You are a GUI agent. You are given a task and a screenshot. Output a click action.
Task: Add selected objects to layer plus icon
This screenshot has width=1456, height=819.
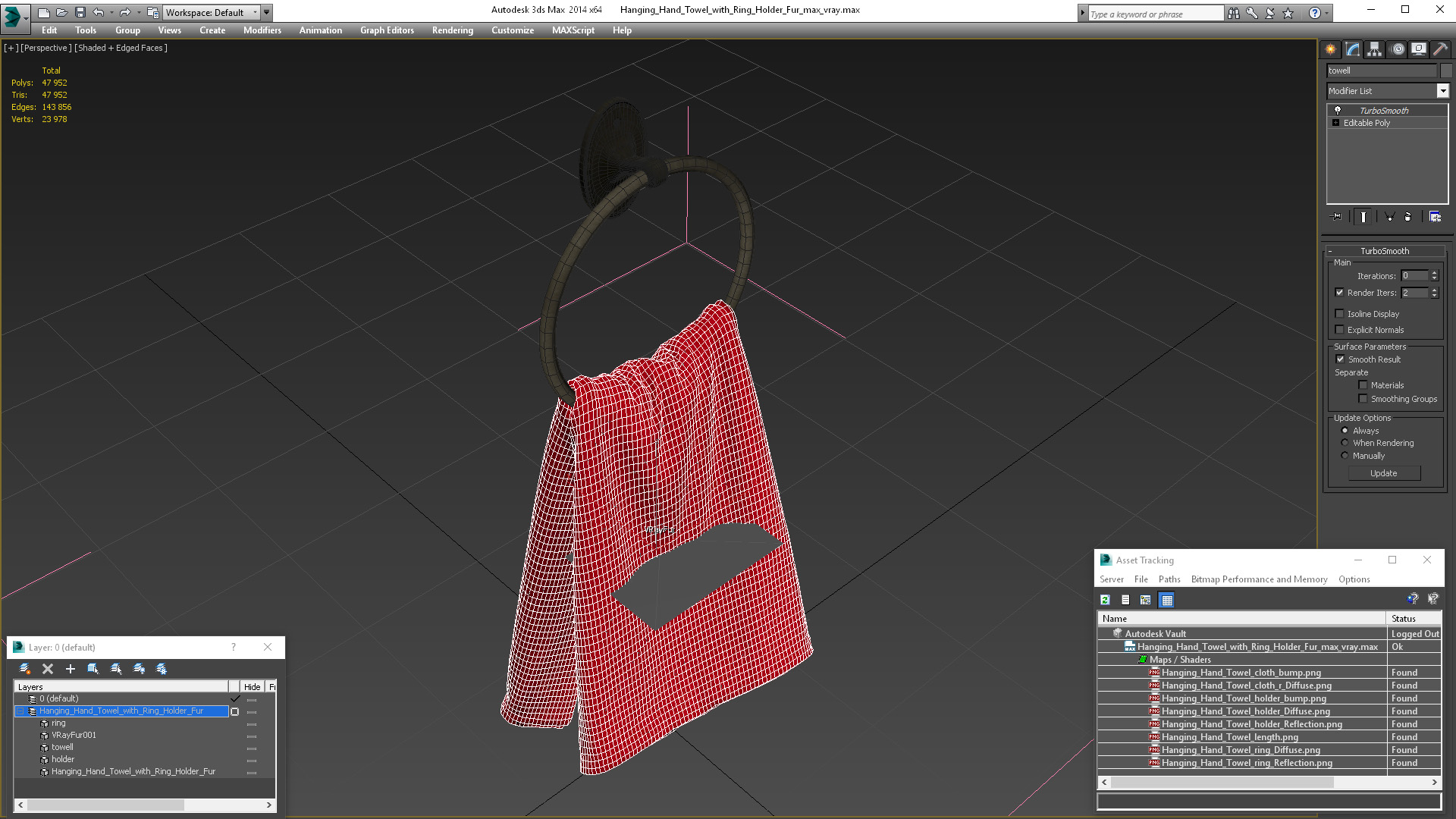[71, 669]
